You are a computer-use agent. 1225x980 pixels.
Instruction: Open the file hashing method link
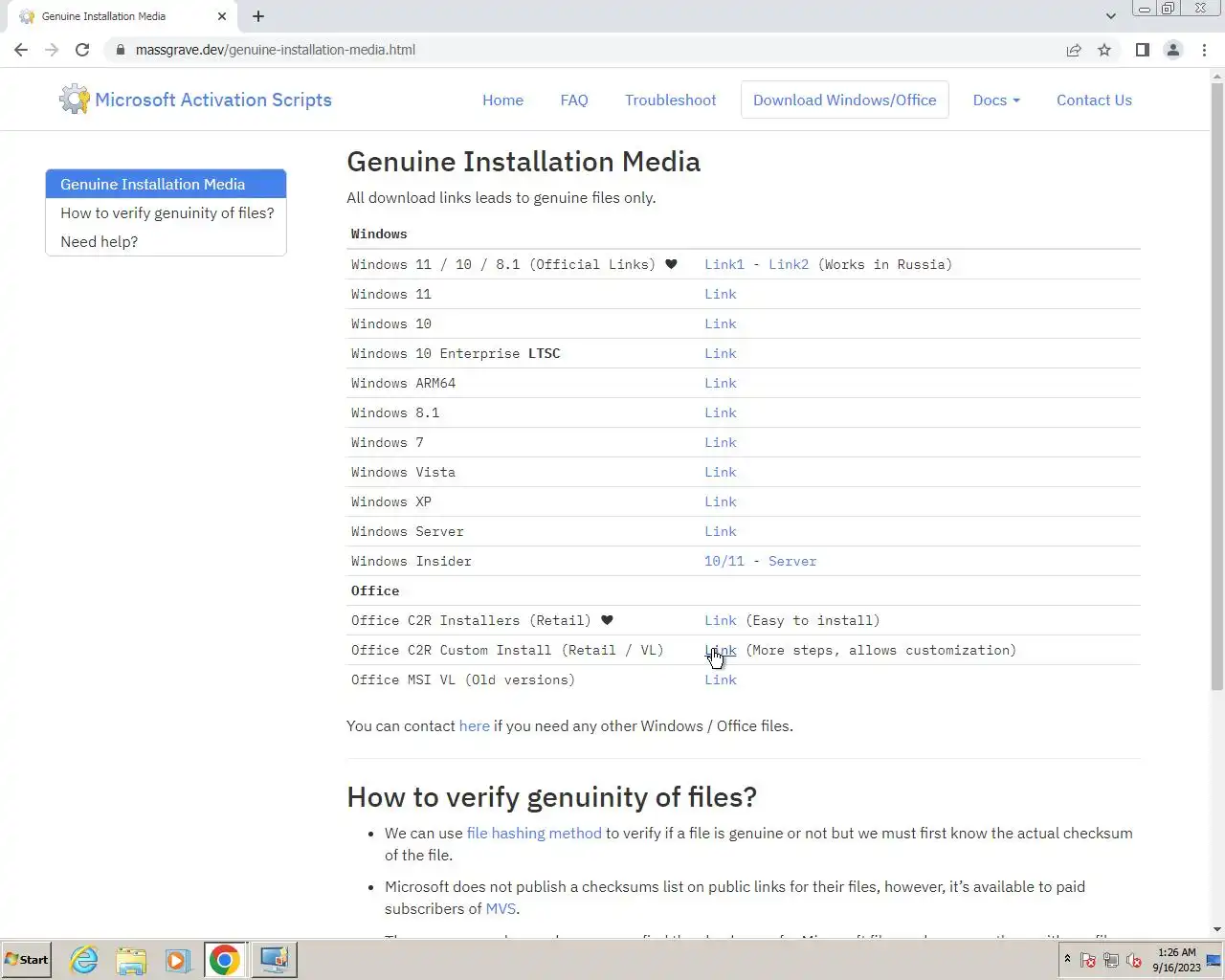534,833
